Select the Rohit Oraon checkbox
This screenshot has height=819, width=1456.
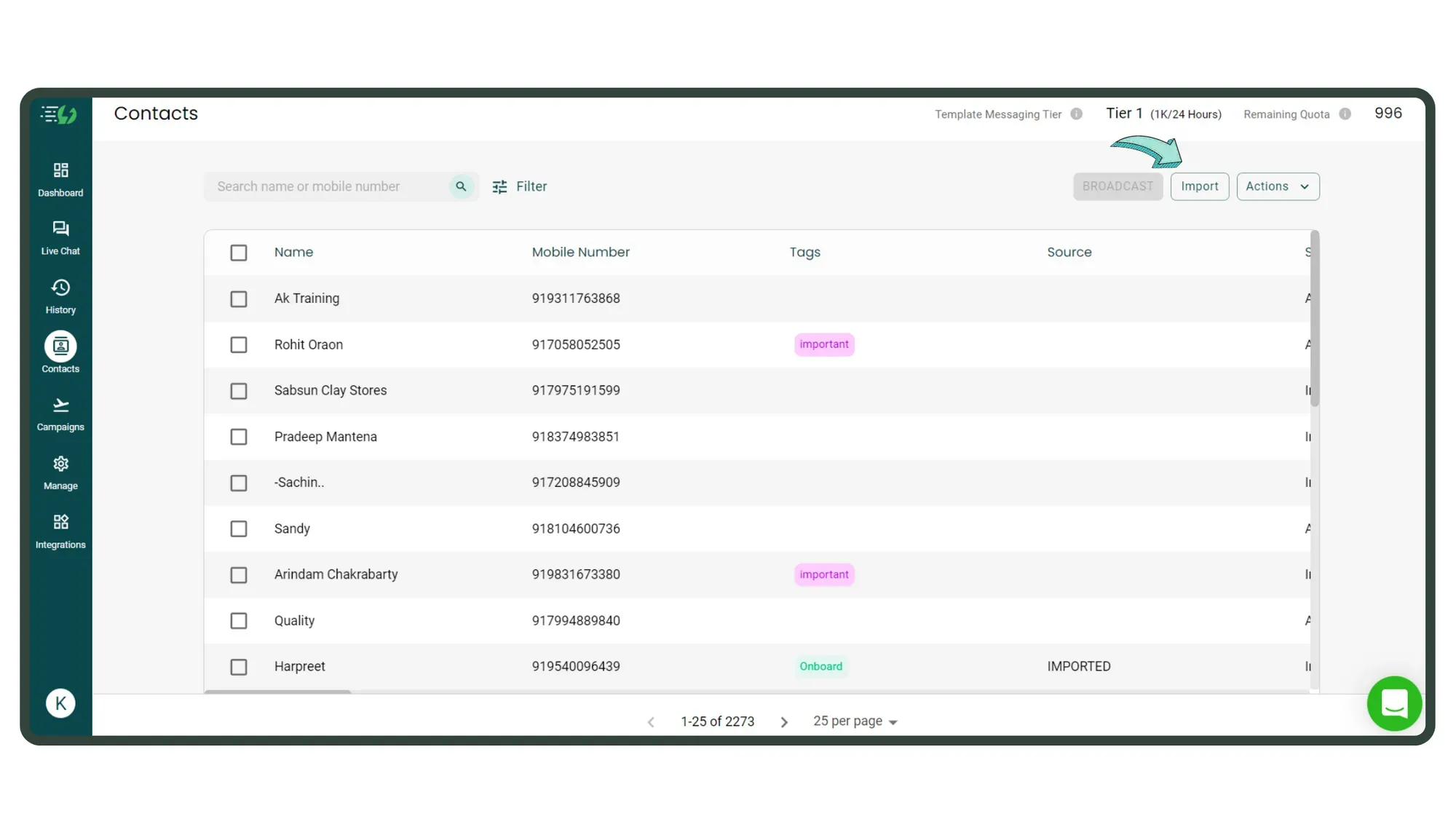(x=239, y=345)
